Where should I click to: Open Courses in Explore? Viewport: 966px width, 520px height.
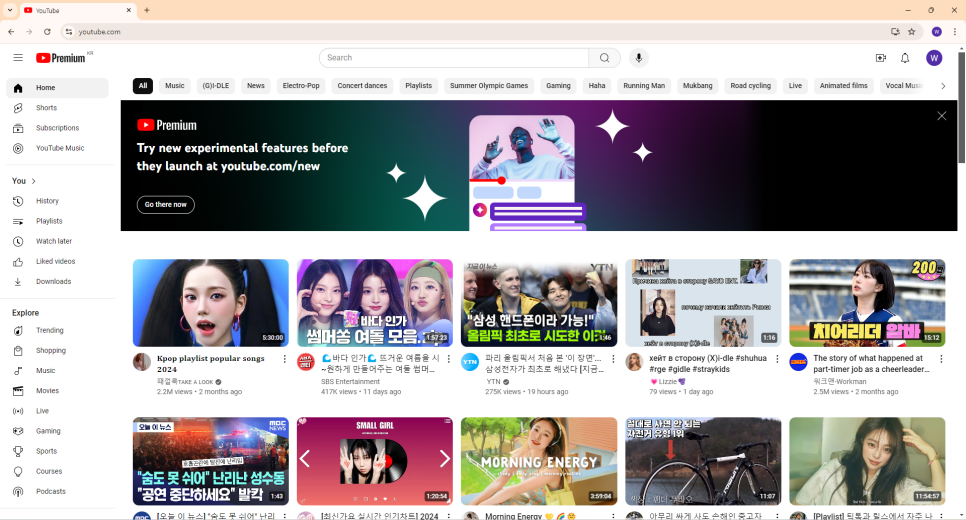[x=57, y=471]
